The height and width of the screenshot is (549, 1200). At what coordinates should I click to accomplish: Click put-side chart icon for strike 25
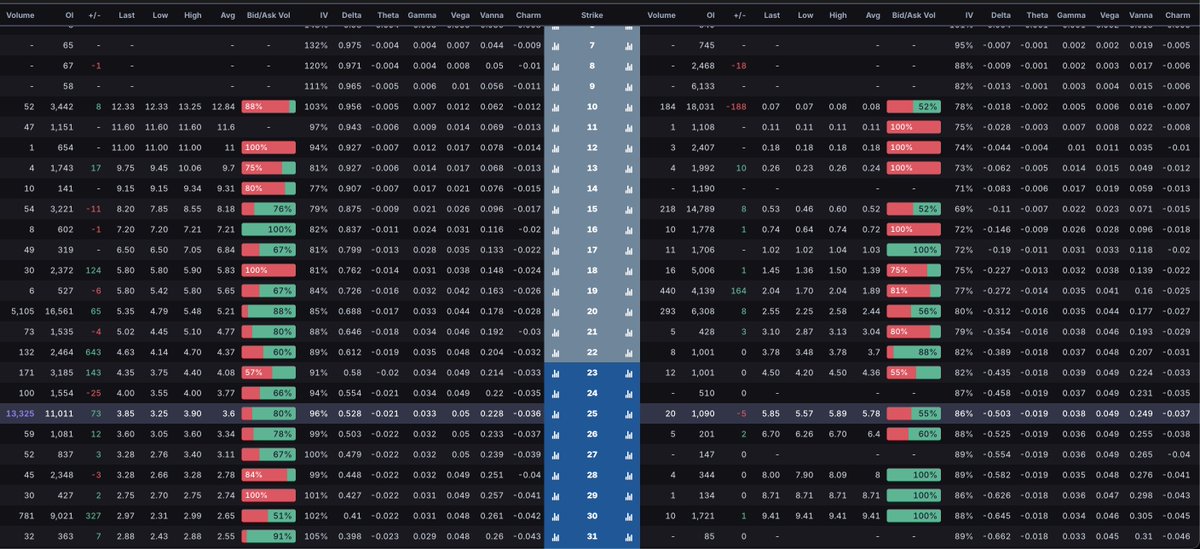pos(629,413)
